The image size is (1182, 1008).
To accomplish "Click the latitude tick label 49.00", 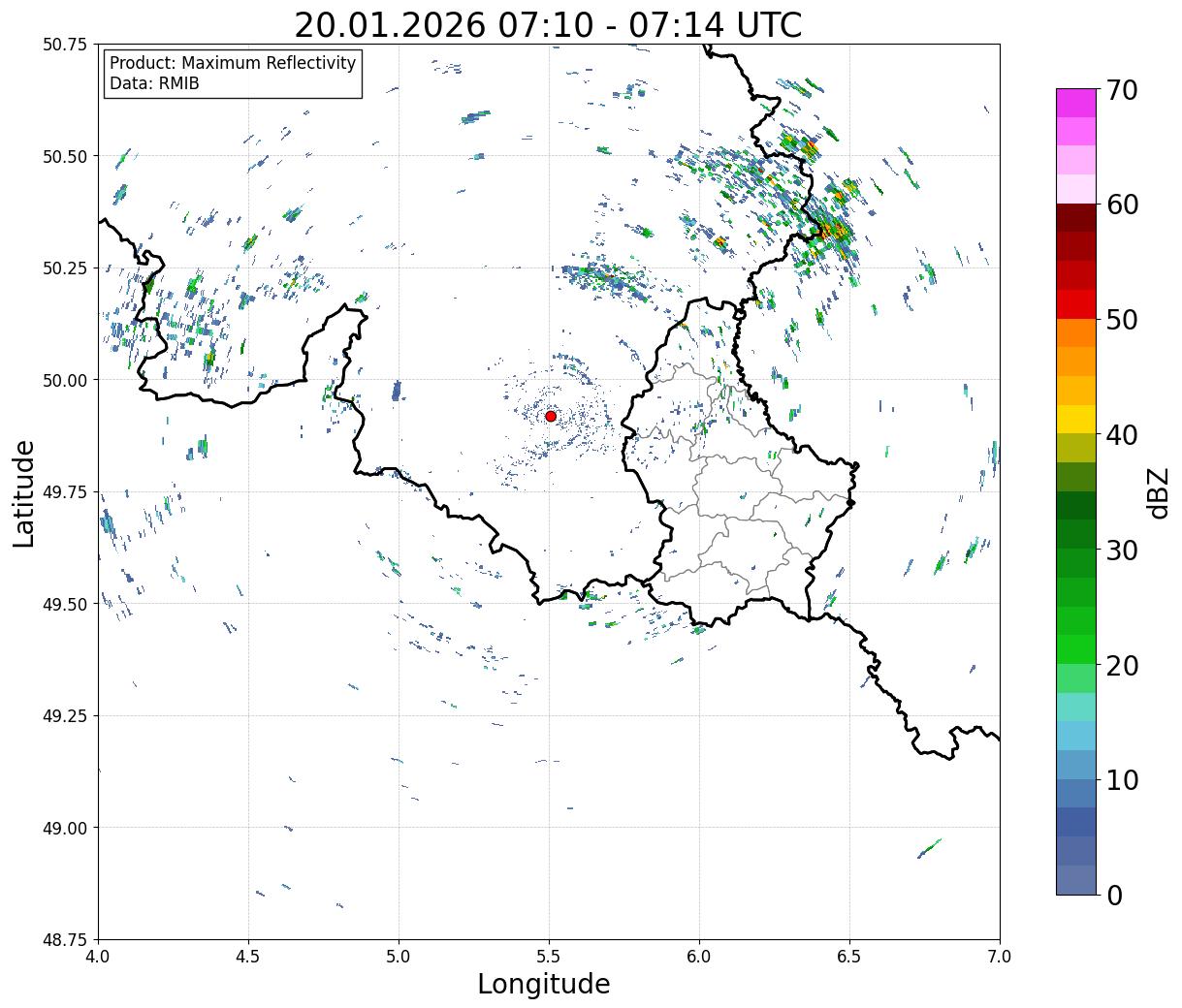I will [65, 828].
